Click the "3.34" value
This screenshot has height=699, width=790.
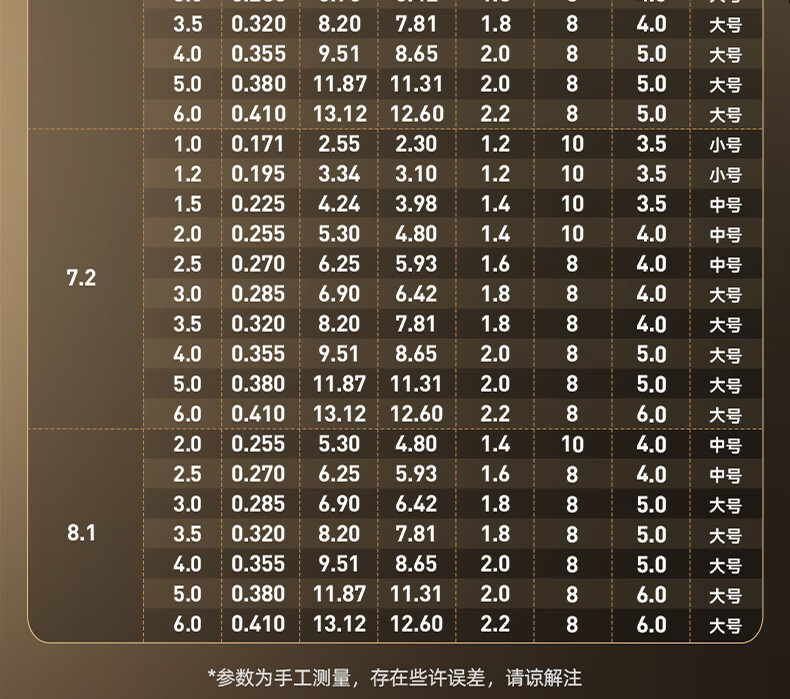coord(339,174)
